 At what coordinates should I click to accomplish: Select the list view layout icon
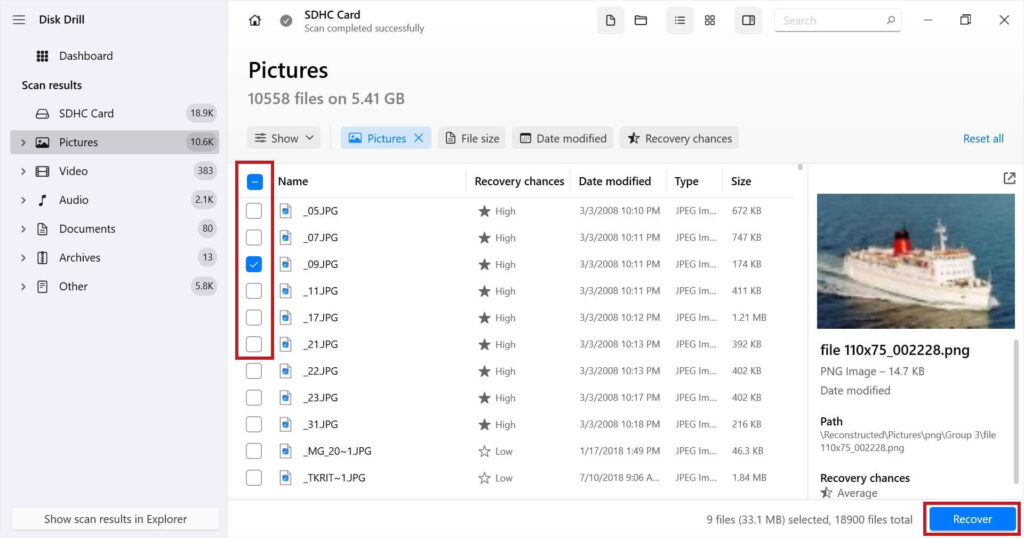click(680, 20)
